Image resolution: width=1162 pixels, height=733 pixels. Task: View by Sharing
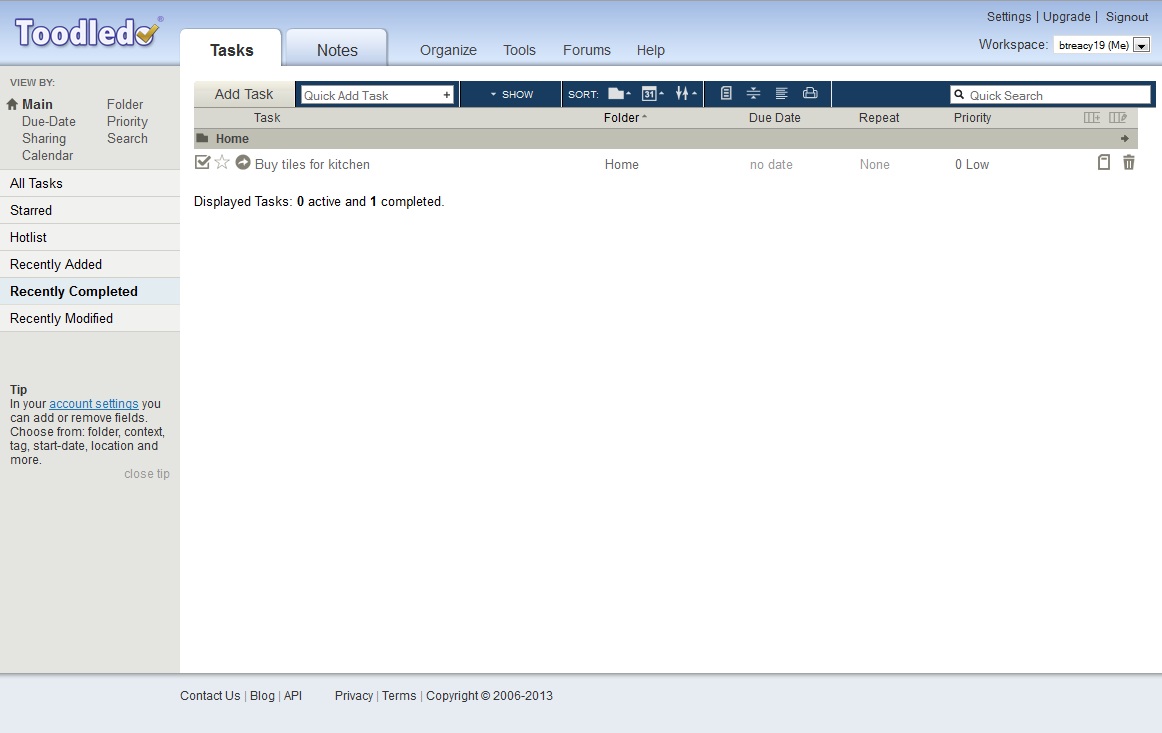[x=44, y=139]
